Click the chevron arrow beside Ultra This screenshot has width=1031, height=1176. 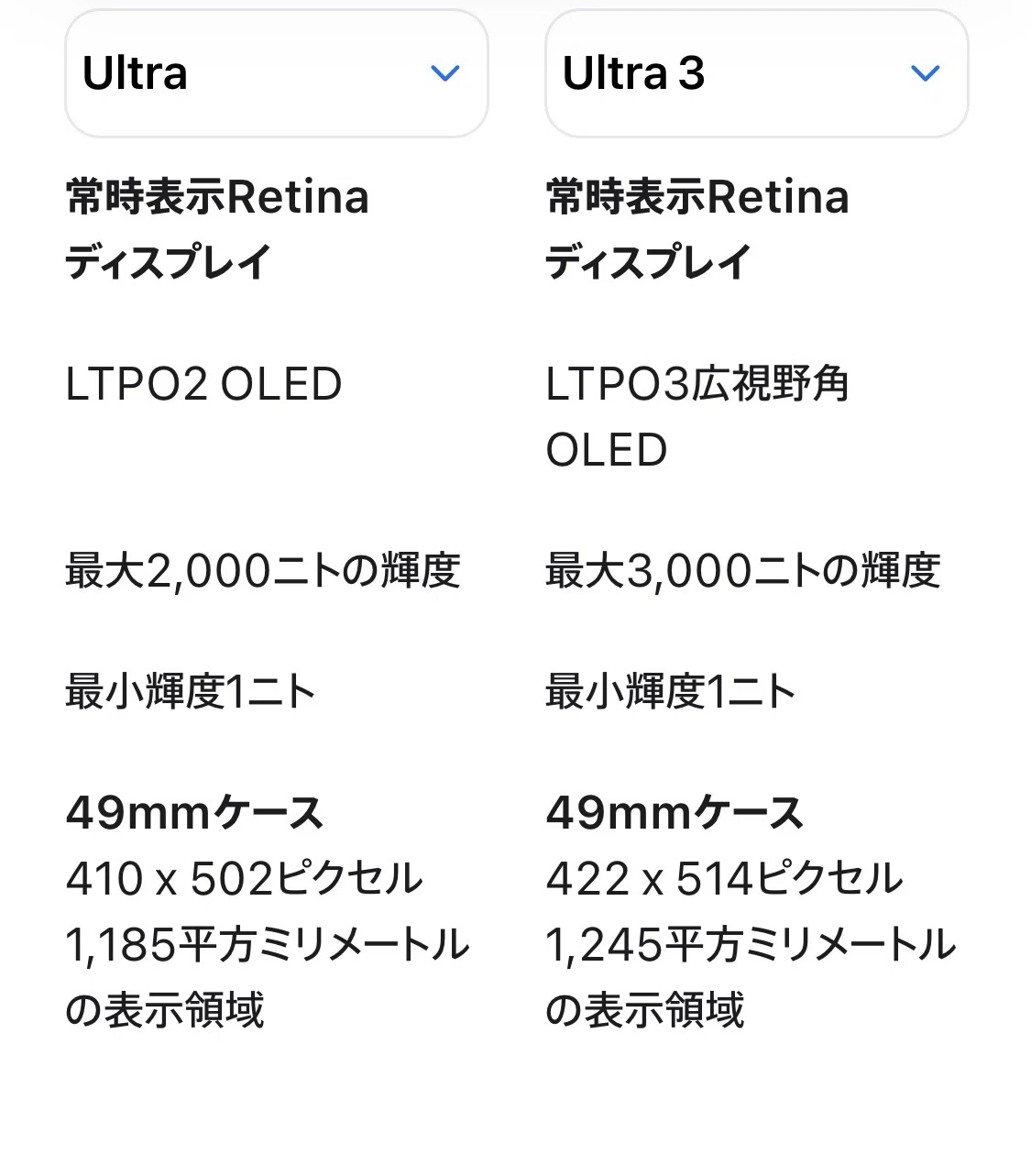[x=445, y=73]
